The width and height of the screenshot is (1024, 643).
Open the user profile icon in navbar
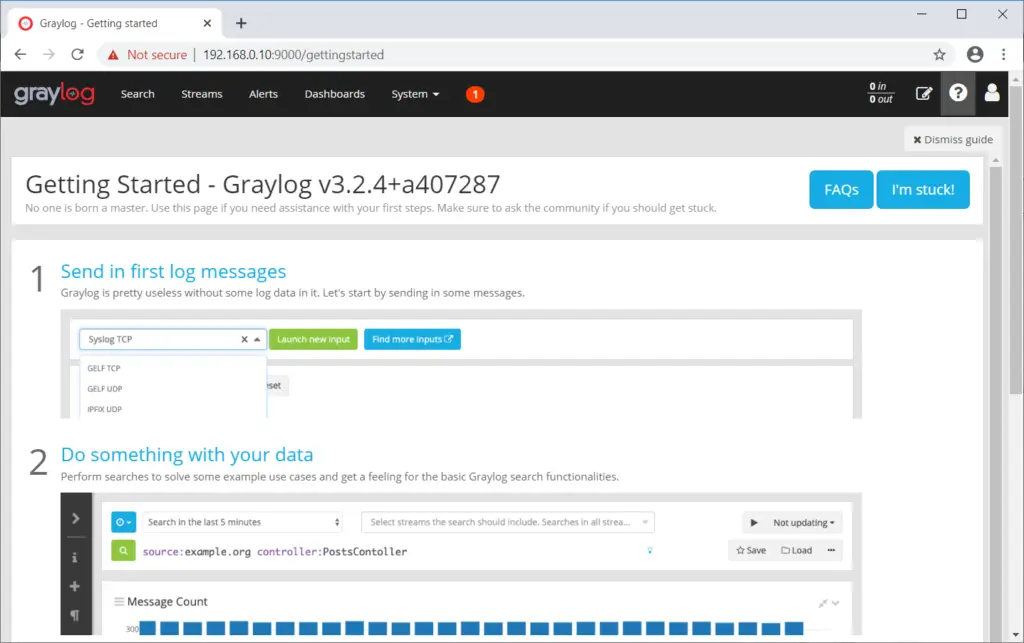pos(991,93)
